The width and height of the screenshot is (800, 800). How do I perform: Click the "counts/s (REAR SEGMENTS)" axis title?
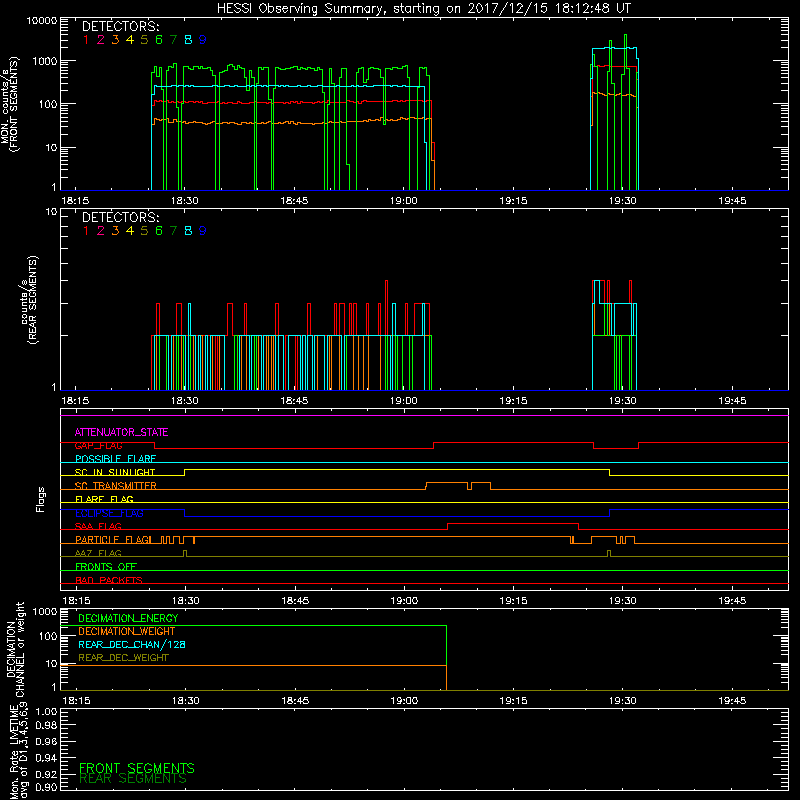[29, 300]
